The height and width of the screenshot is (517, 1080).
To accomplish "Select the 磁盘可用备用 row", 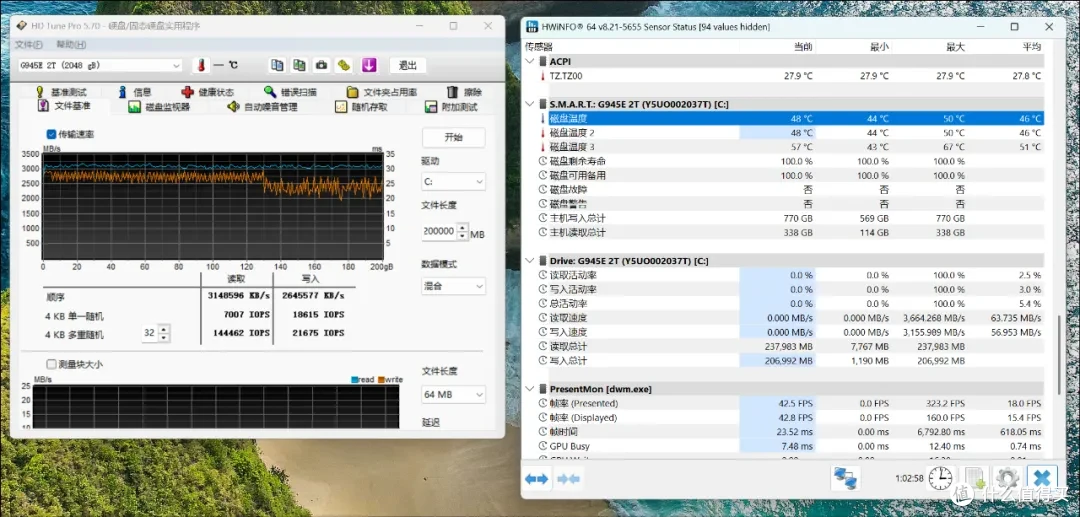I will [x=791, y=176].
